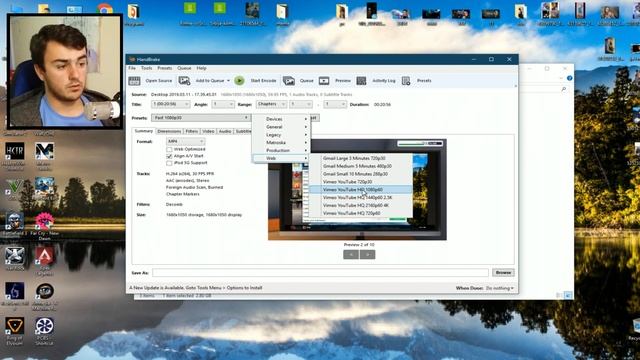Enable the iPod 5G Support checkbox
The image size is (640, 360).
(169, 163)
